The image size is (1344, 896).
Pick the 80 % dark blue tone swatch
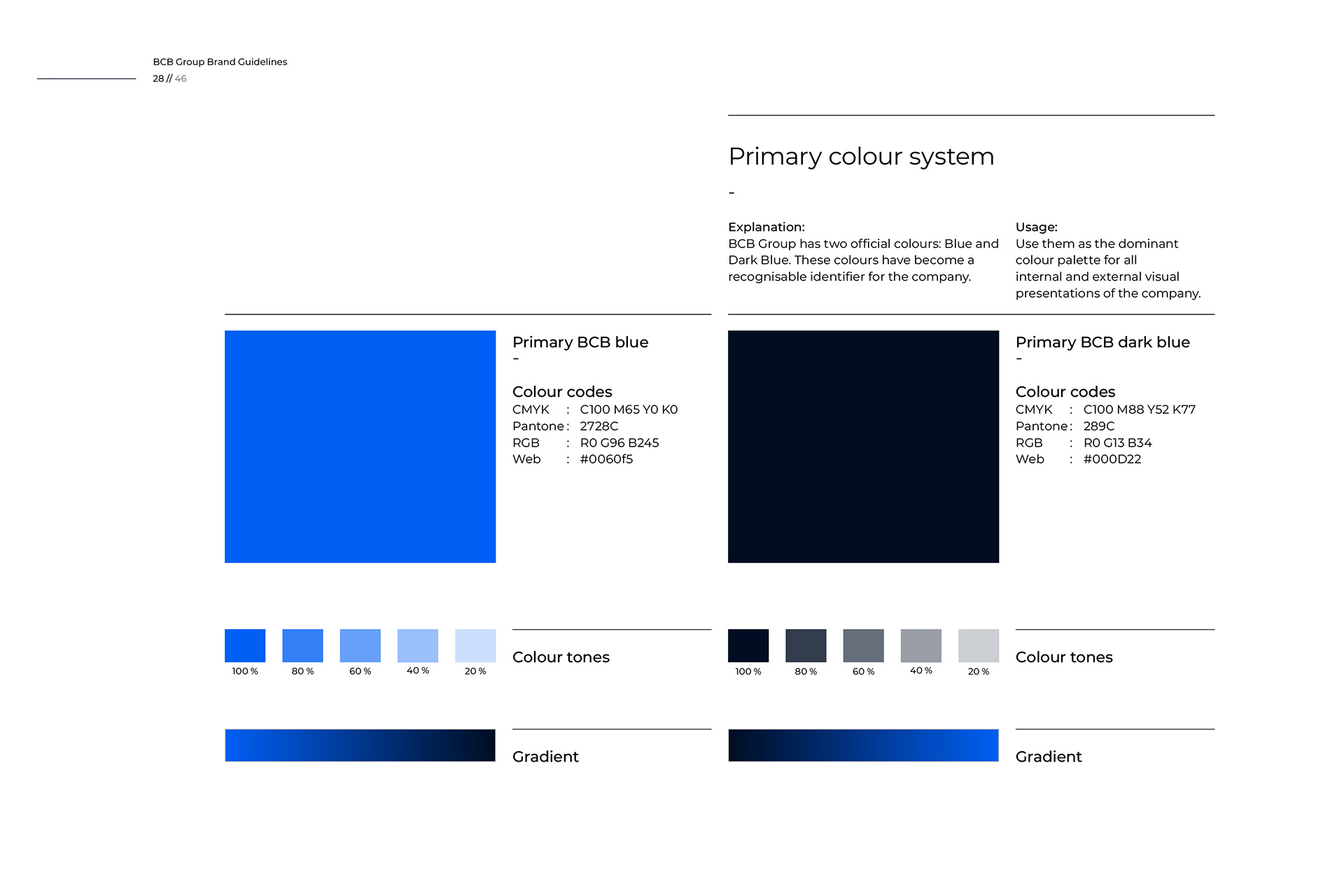pyautogui.click(x=806, y=645)
